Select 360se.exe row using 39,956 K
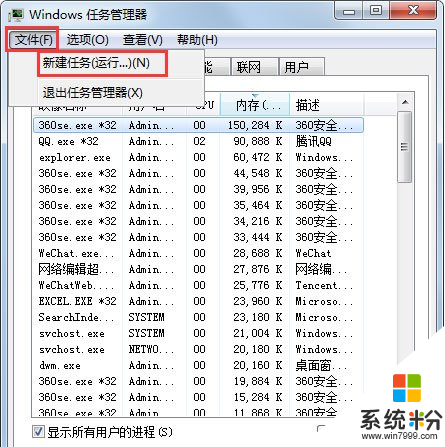The image size is (445, 447). (x=198, y=189)
